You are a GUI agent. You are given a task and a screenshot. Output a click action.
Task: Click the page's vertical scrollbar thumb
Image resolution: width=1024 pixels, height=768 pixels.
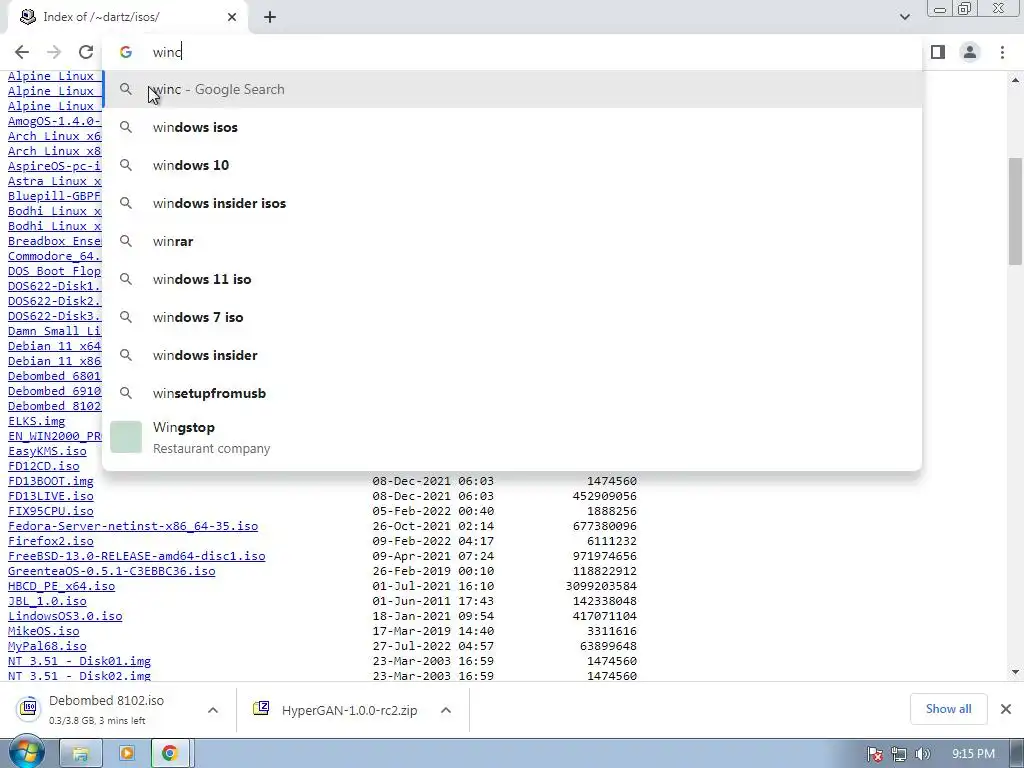[1015, 212]
